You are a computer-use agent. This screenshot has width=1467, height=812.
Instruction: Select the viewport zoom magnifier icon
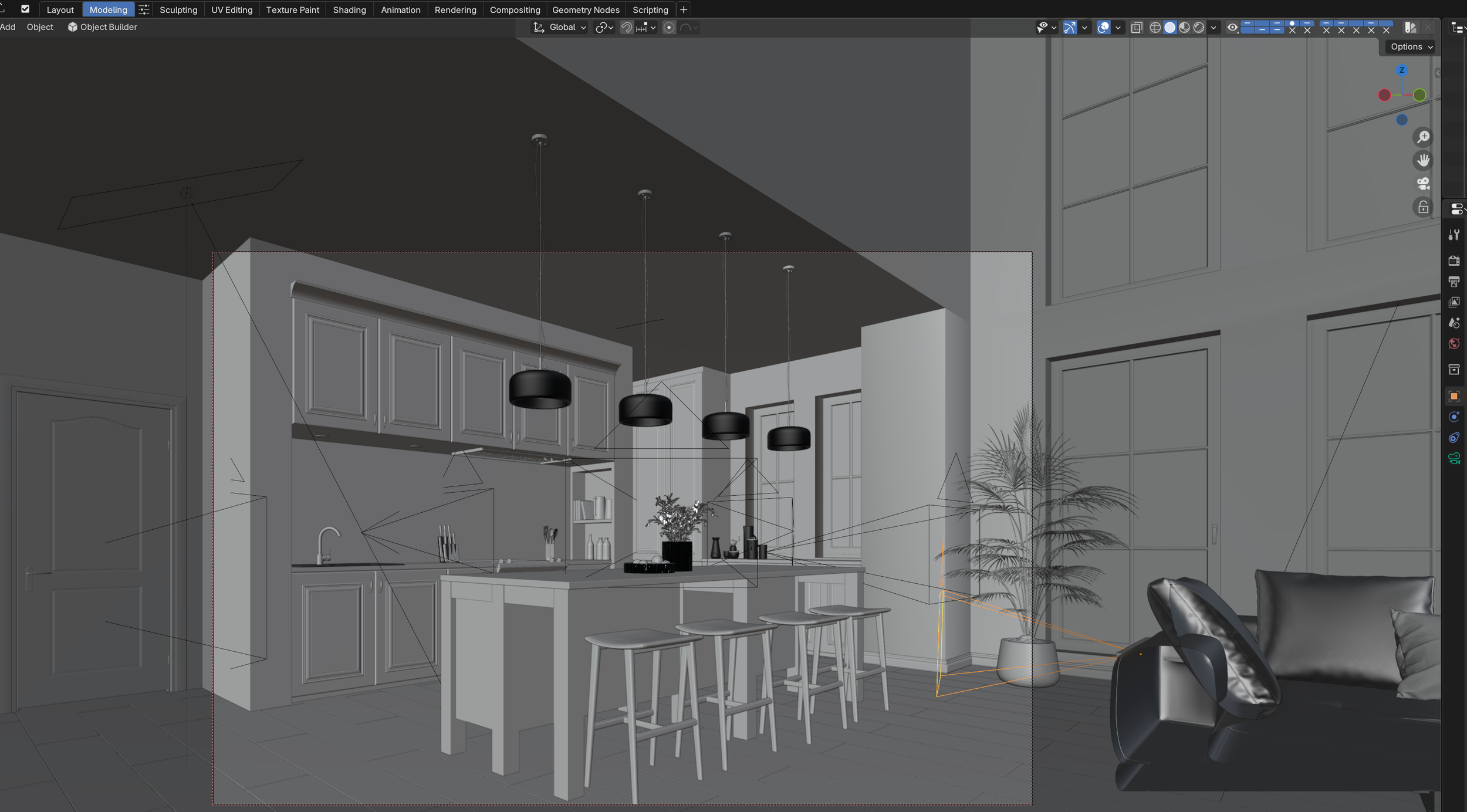(x=1422, y=137)
